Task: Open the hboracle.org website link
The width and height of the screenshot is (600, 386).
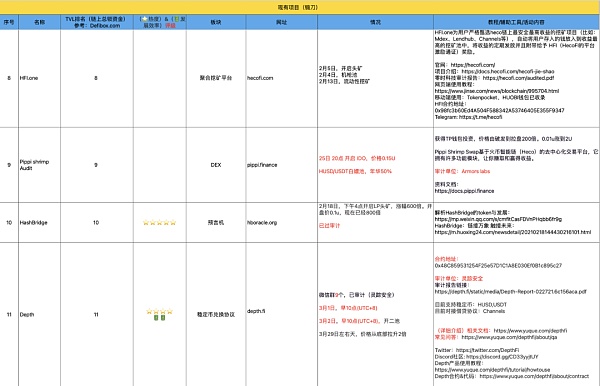Action: click(262, 222)
